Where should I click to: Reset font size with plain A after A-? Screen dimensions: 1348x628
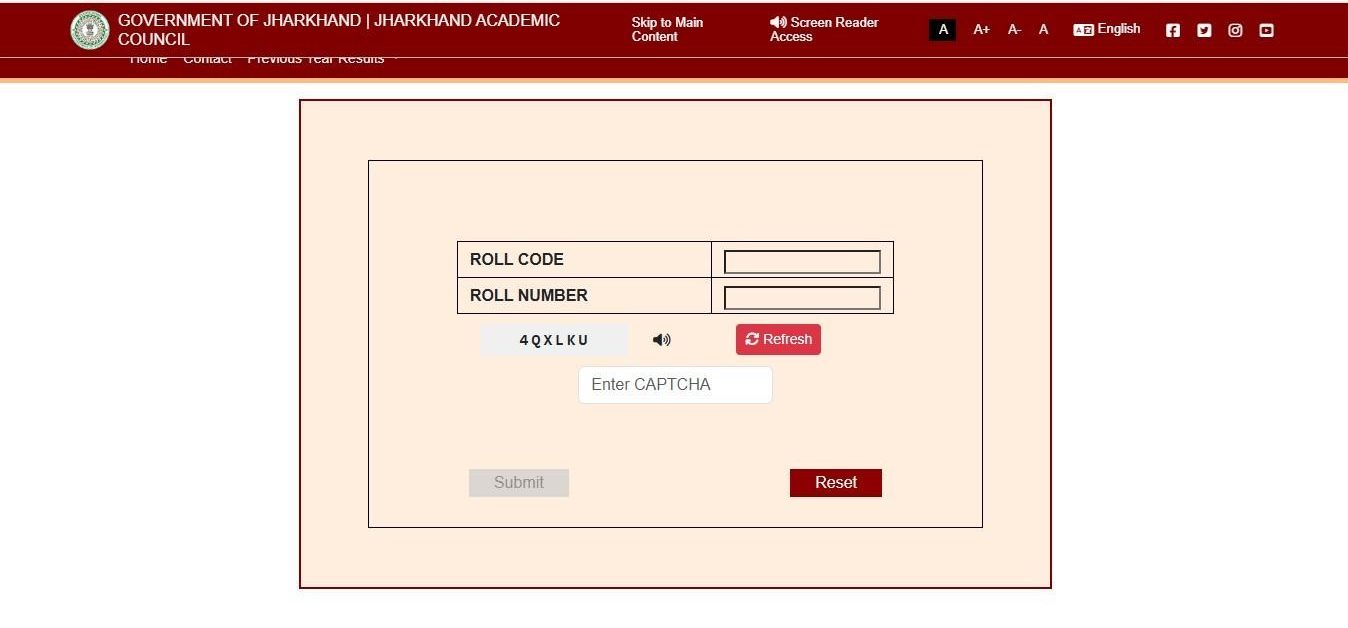[1043, 30]
